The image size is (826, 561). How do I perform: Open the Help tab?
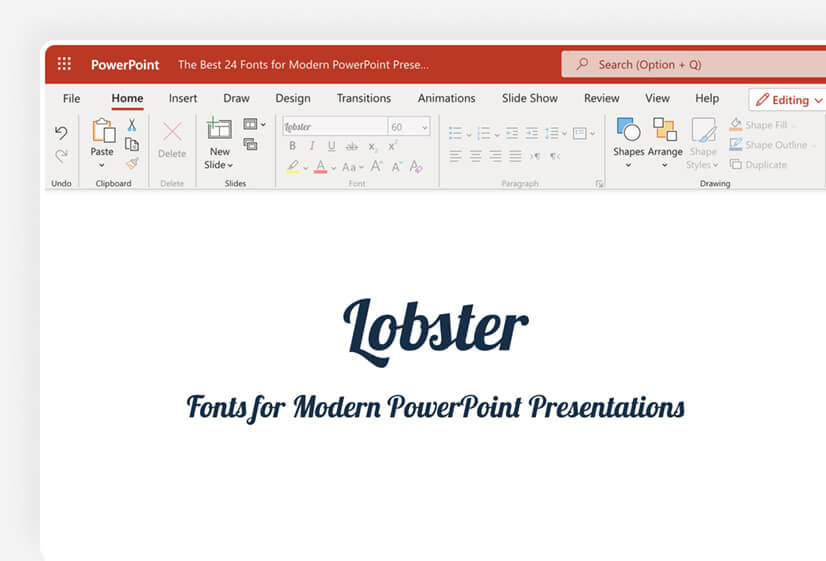pos(707,98)
